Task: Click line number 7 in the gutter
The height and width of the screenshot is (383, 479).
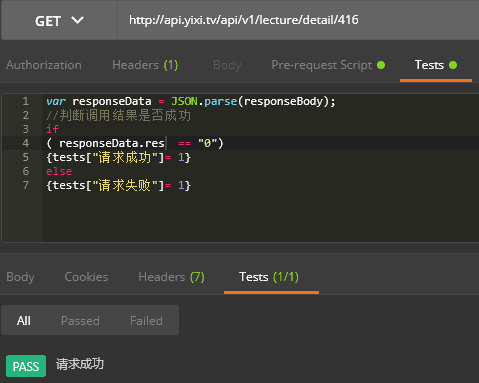Action: (26, 185)
